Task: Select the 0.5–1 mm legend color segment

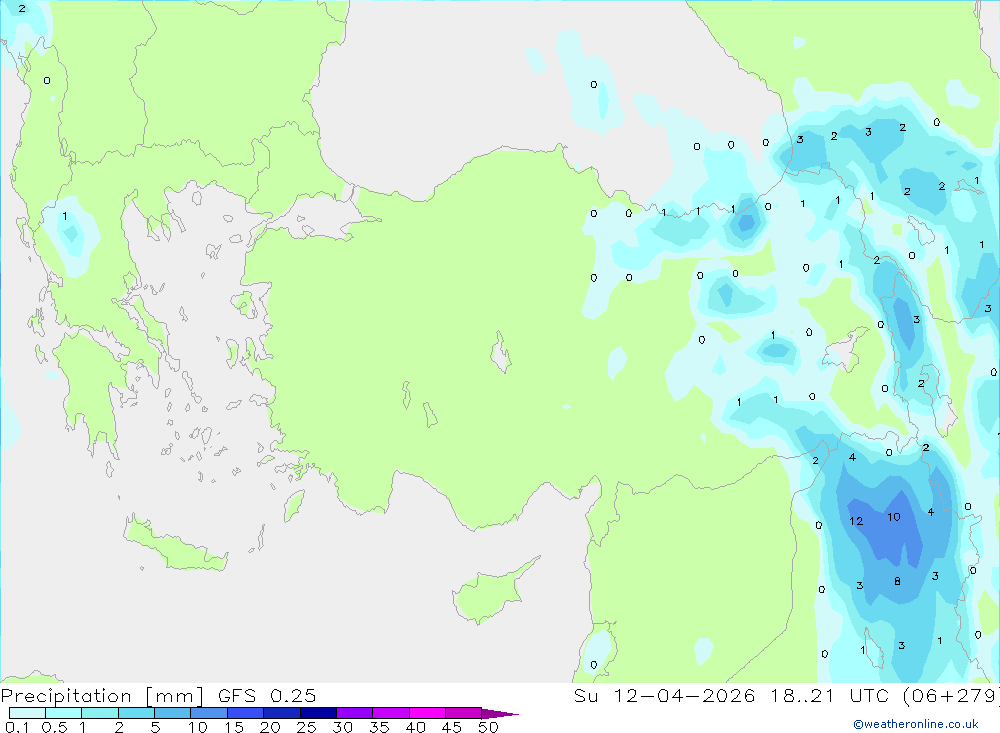Action: 64,713
